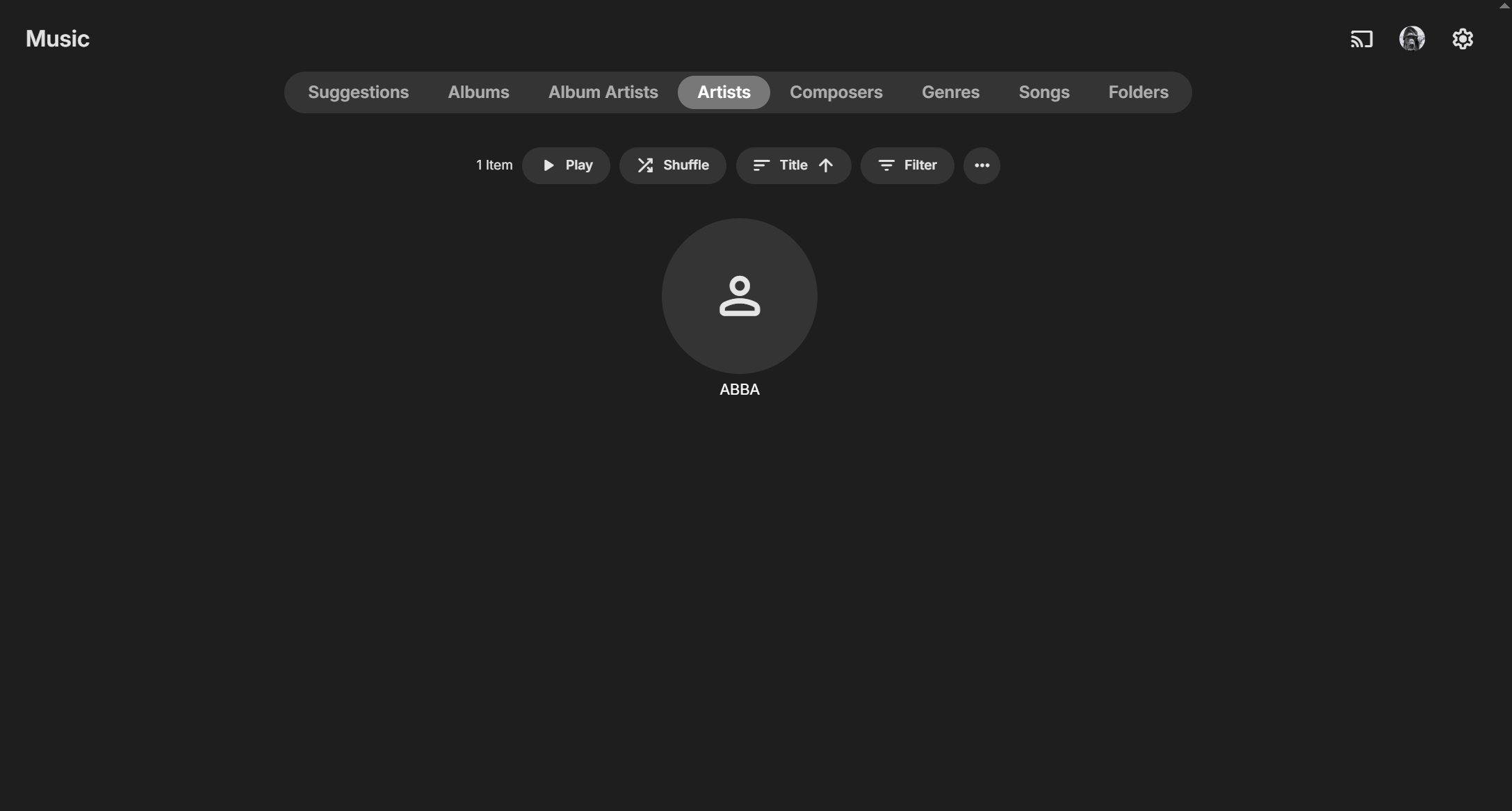Open the Genres tab
The height and width of the screenshot is (811, 1512).
950,92
